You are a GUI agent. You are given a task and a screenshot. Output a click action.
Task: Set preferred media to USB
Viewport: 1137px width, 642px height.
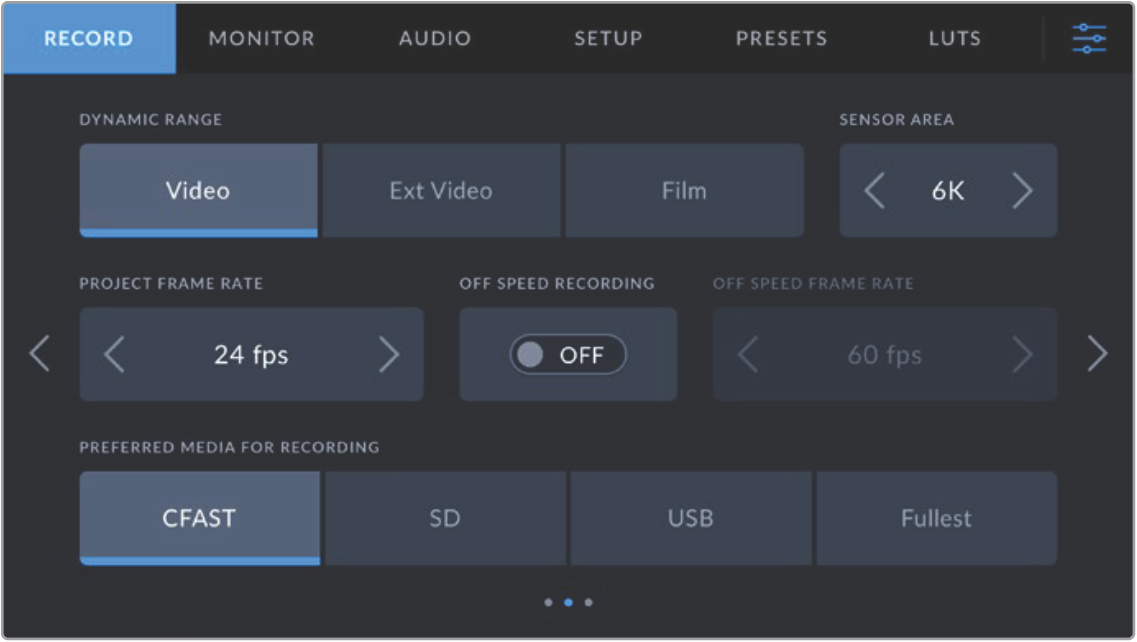(690, 519)
